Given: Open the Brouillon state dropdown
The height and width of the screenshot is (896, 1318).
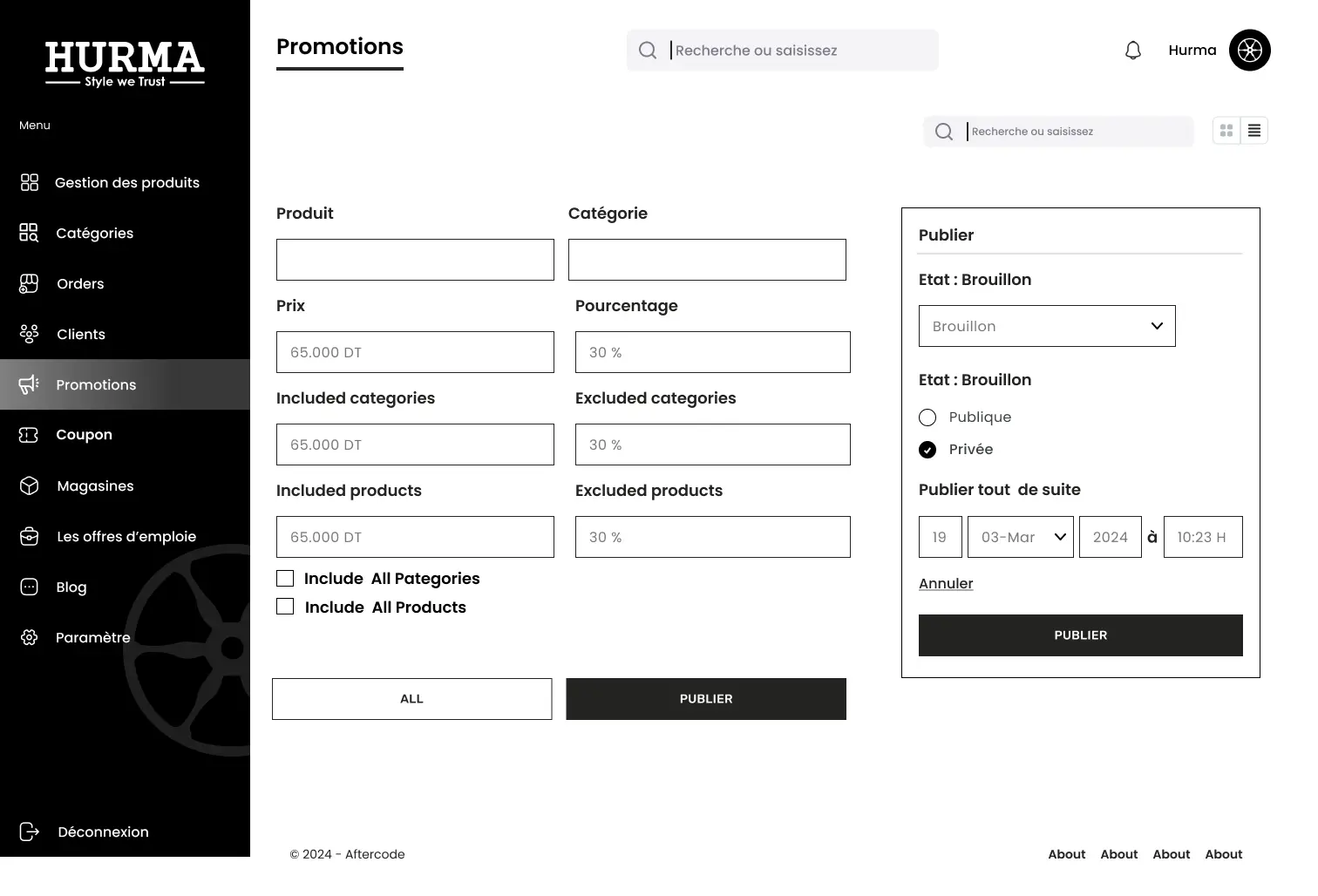Looking at the screenshot, I should (1046, 326).
